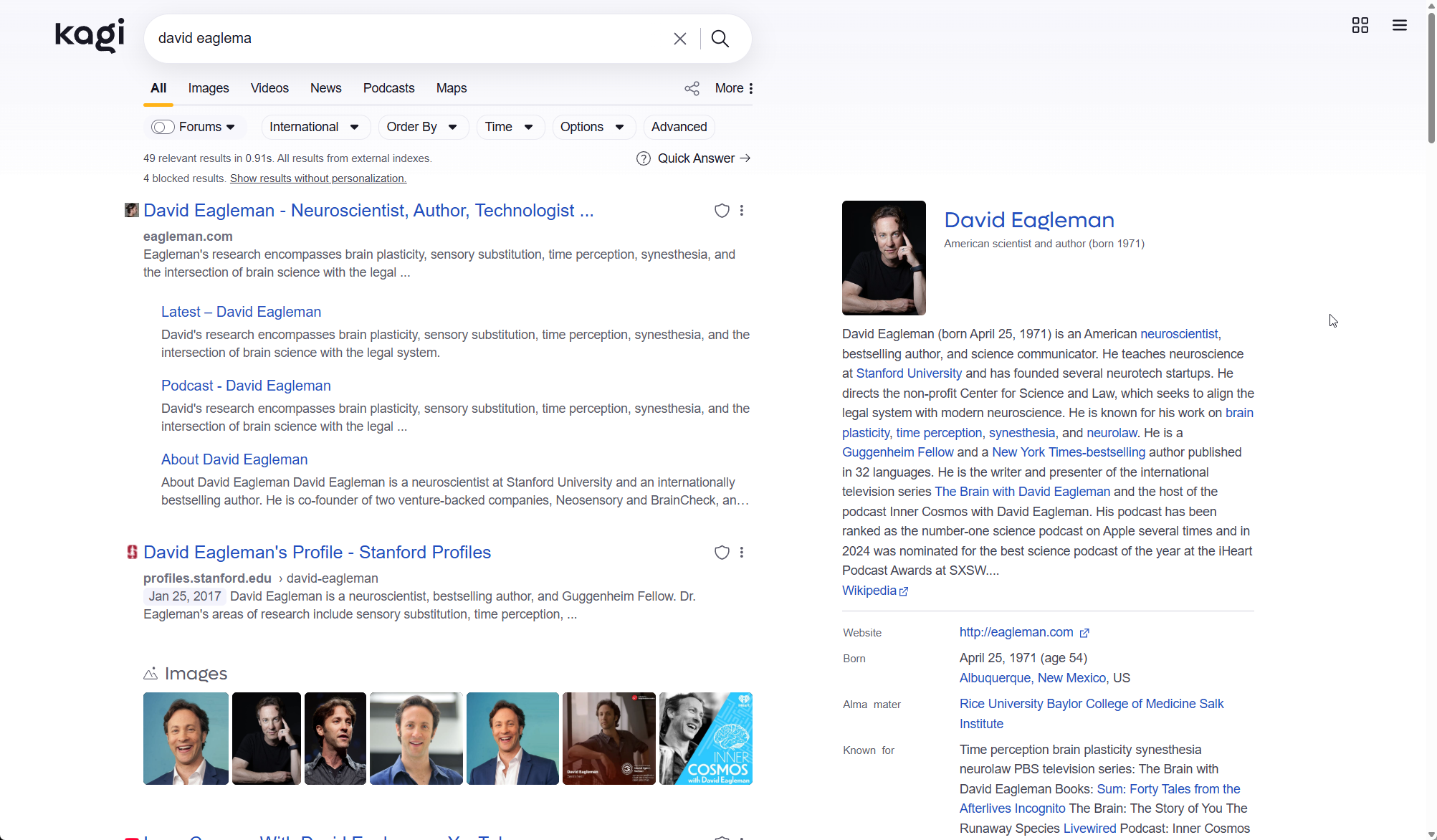Click shield icon beside Stanford Profiles result
1437x840 pixels.
coord(722,553)
